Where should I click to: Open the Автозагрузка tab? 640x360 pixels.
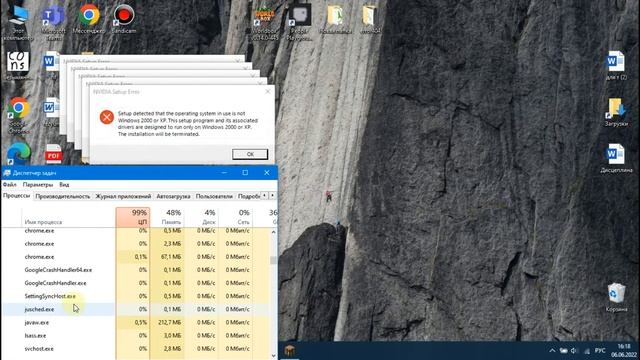click(173, 196)
